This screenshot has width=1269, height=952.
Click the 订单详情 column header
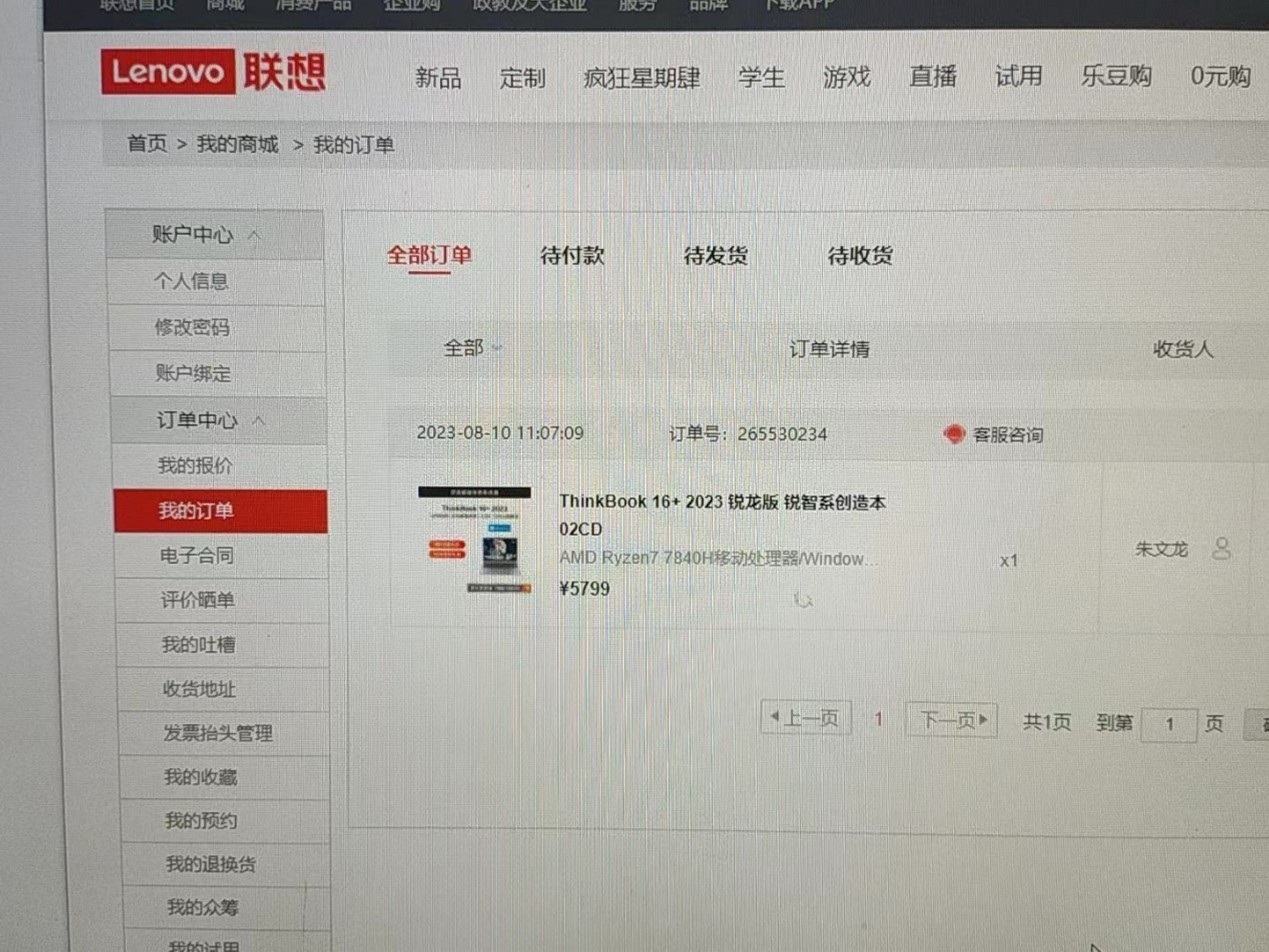click(x=829, y=349)
